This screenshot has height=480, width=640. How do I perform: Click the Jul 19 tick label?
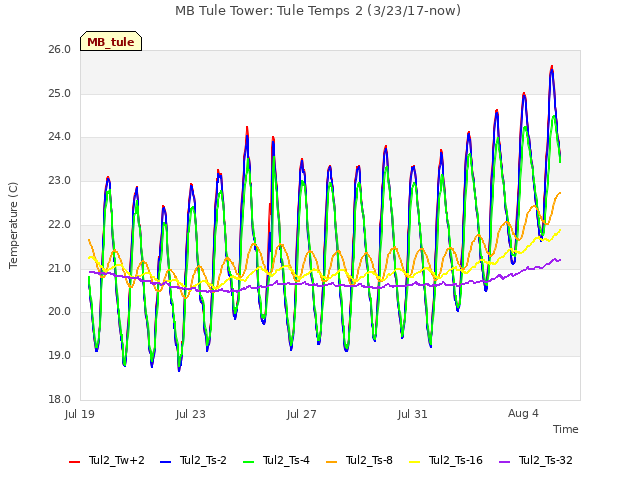point(80,414)
